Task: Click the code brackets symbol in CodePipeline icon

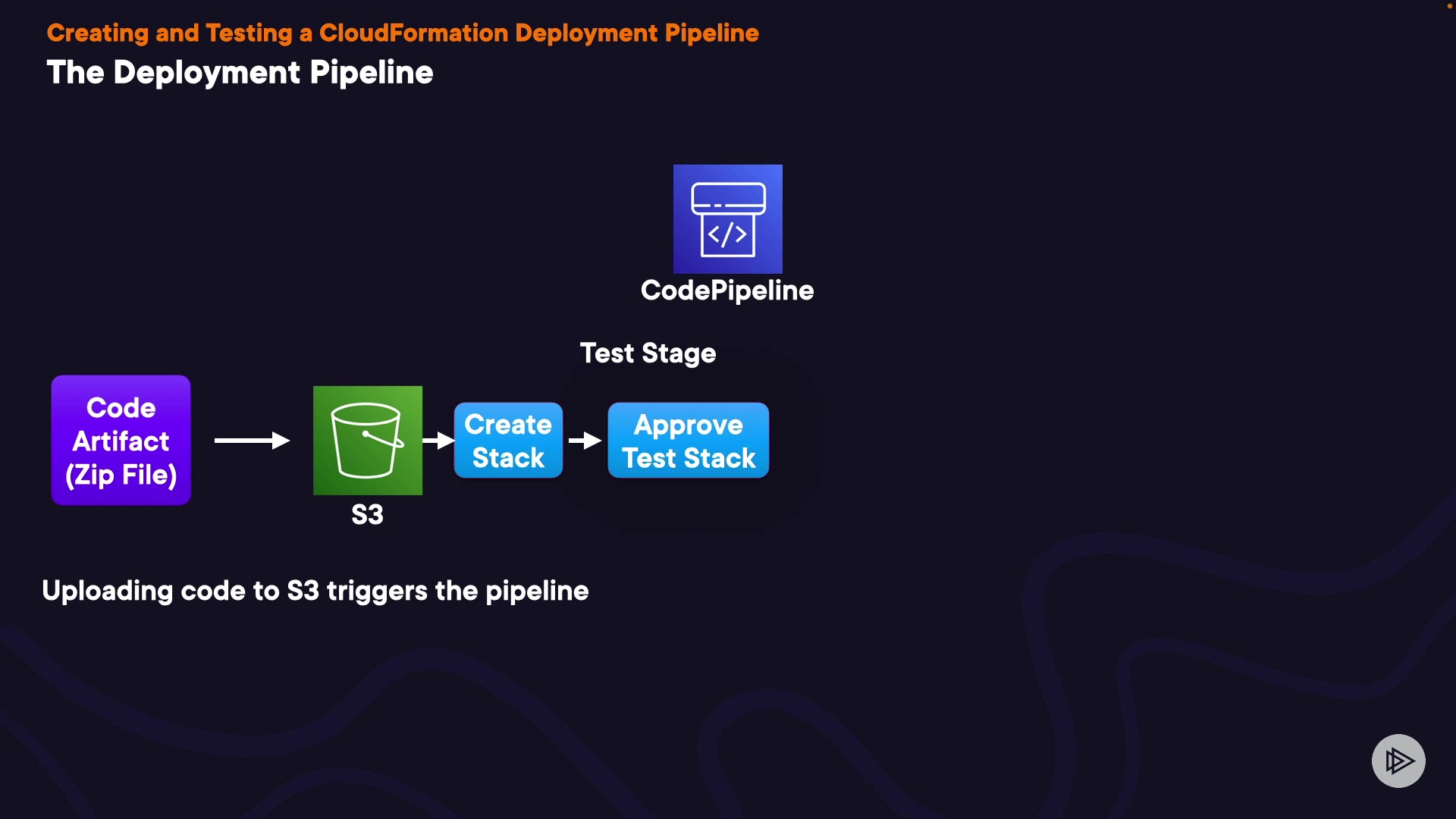Action: pos(727,235)
